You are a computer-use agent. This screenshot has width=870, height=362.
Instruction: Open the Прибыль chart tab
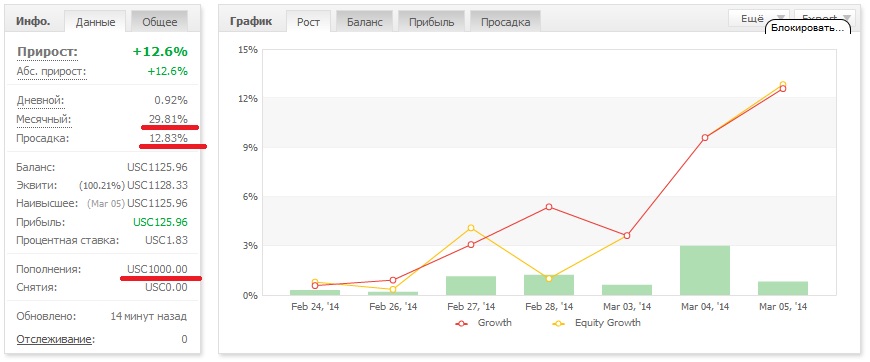[x=432, y=22]
